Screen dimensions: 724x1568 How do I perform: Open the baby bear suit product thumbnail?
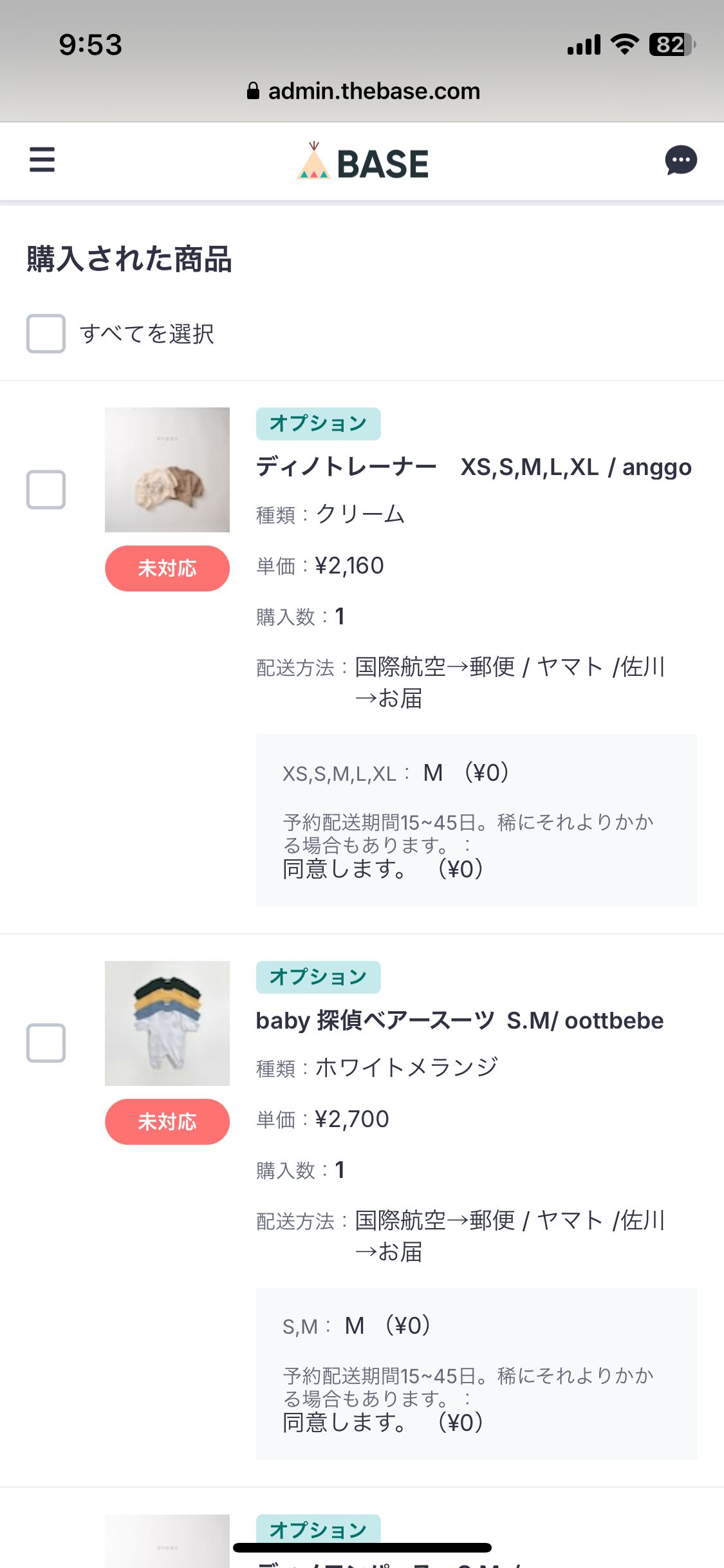pyautogui.click(x=167, y=1023)
